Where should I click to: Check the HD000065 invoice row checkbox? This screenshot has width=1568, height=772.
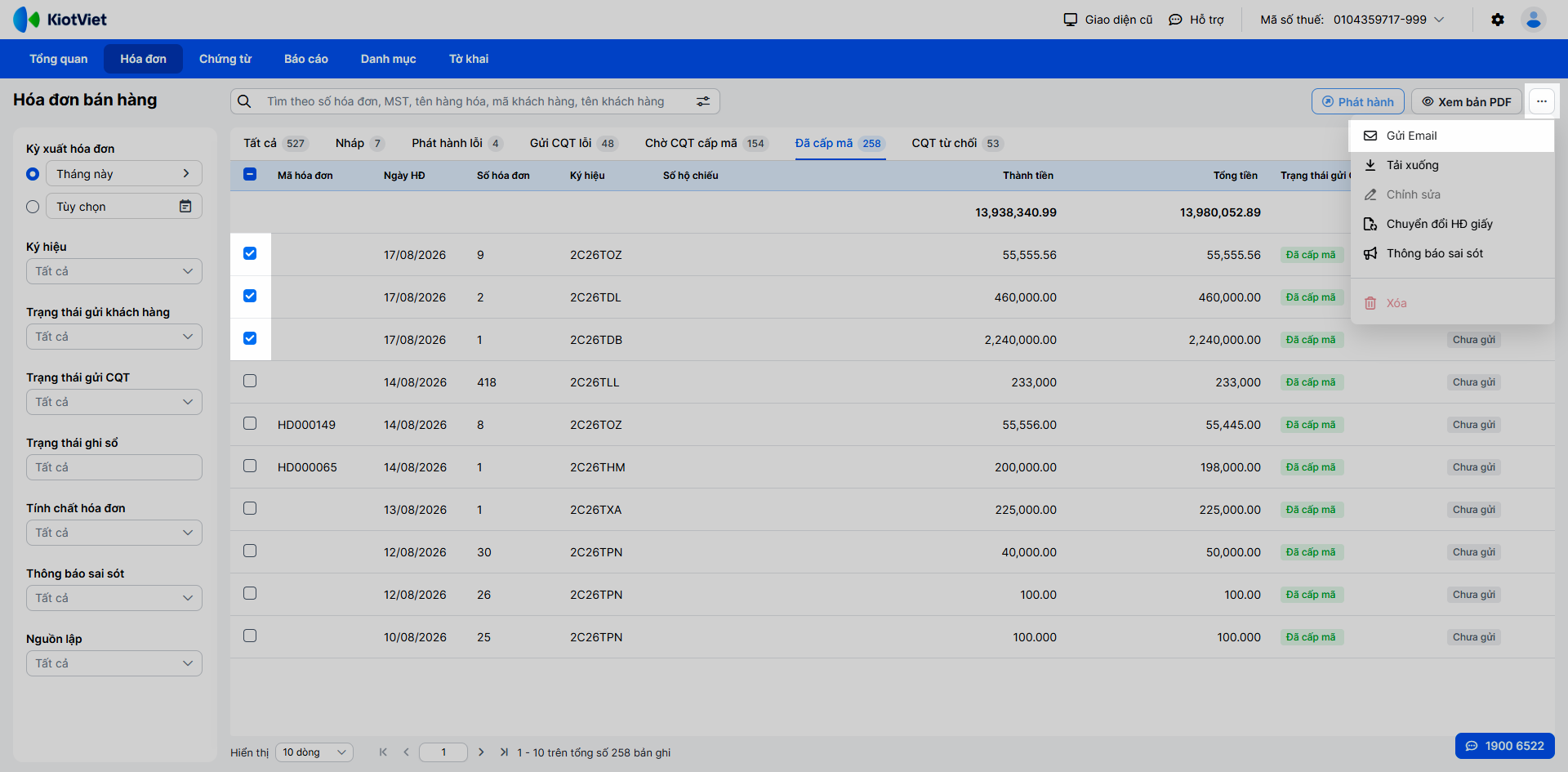[x=250, y=466]
